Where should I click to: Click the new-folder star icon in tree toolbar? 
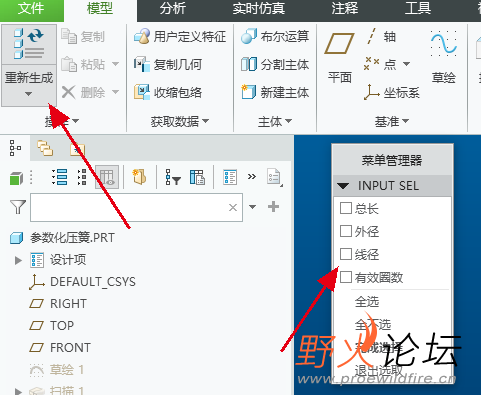(x=139, y=177)
